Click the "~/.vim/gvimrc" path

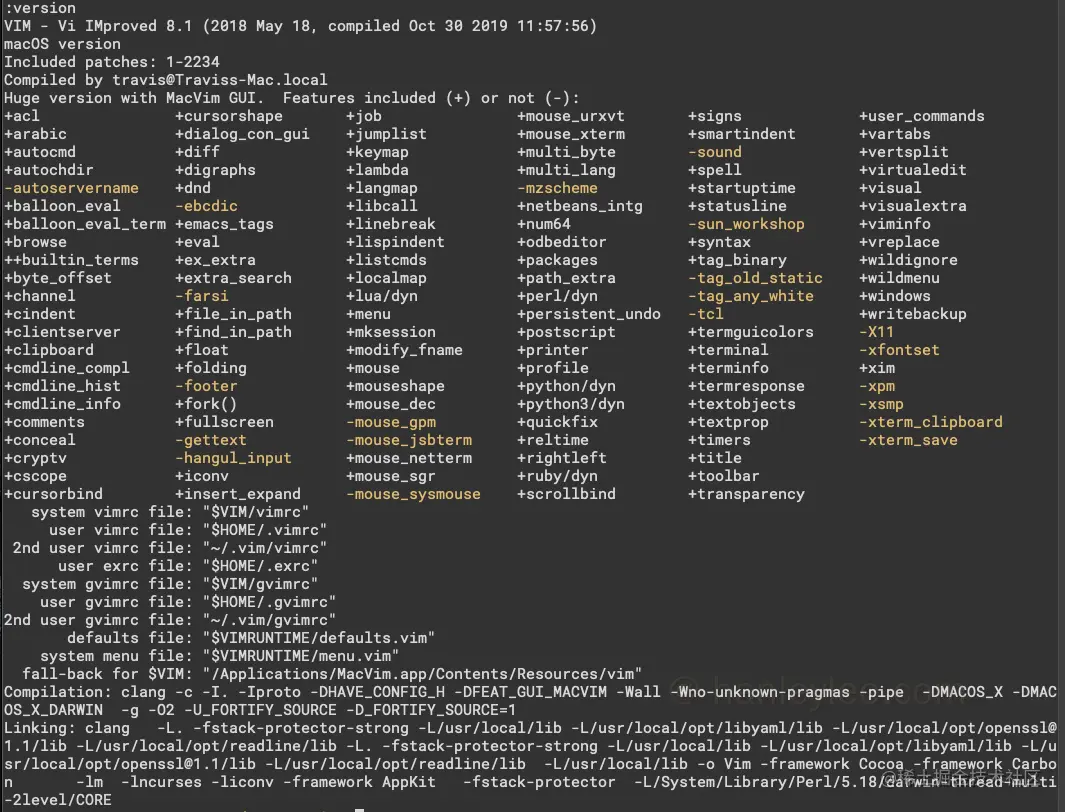(x=269, y=620)
